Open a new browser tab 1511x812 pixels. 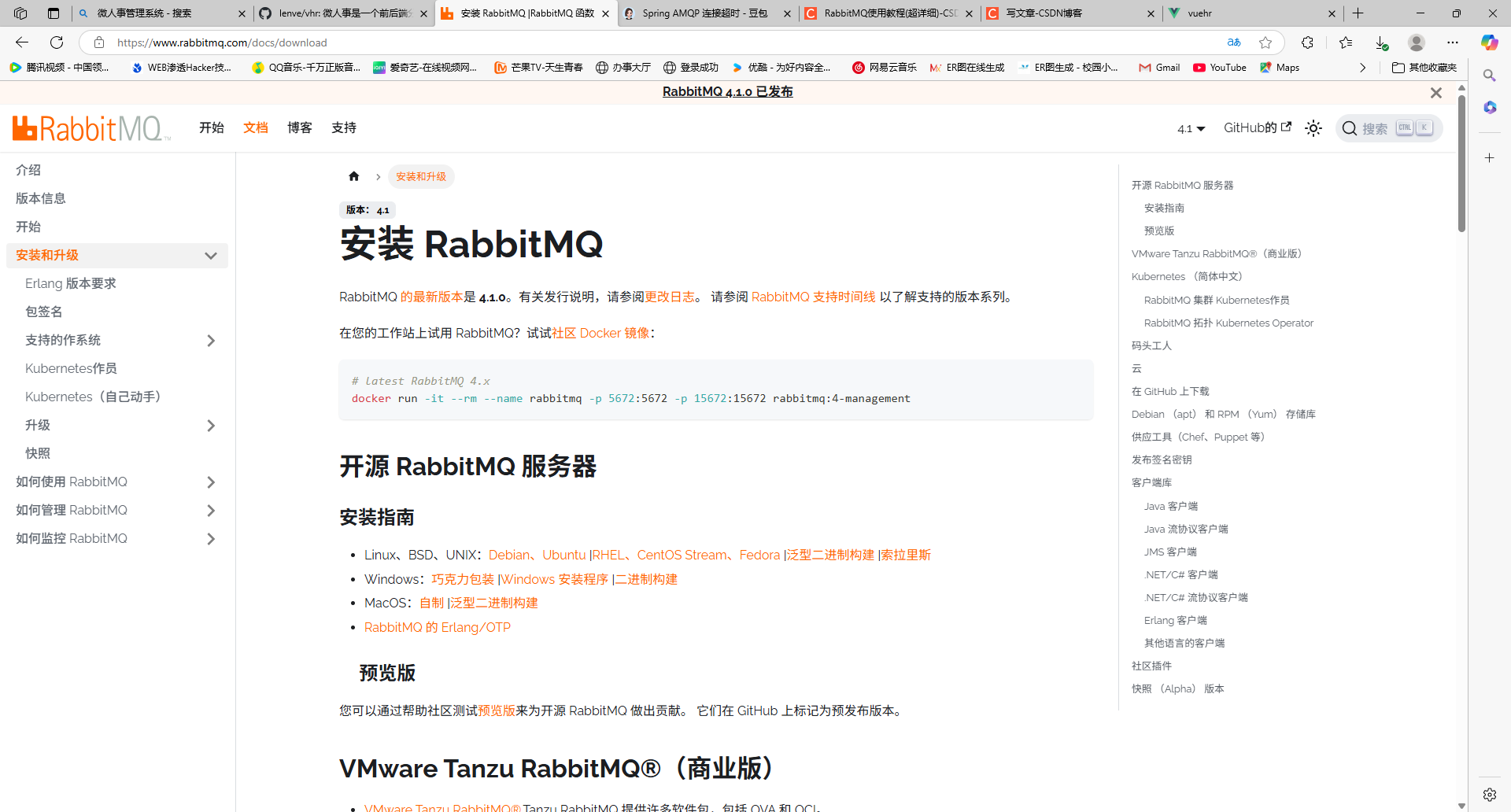[x=1358, y=13]
